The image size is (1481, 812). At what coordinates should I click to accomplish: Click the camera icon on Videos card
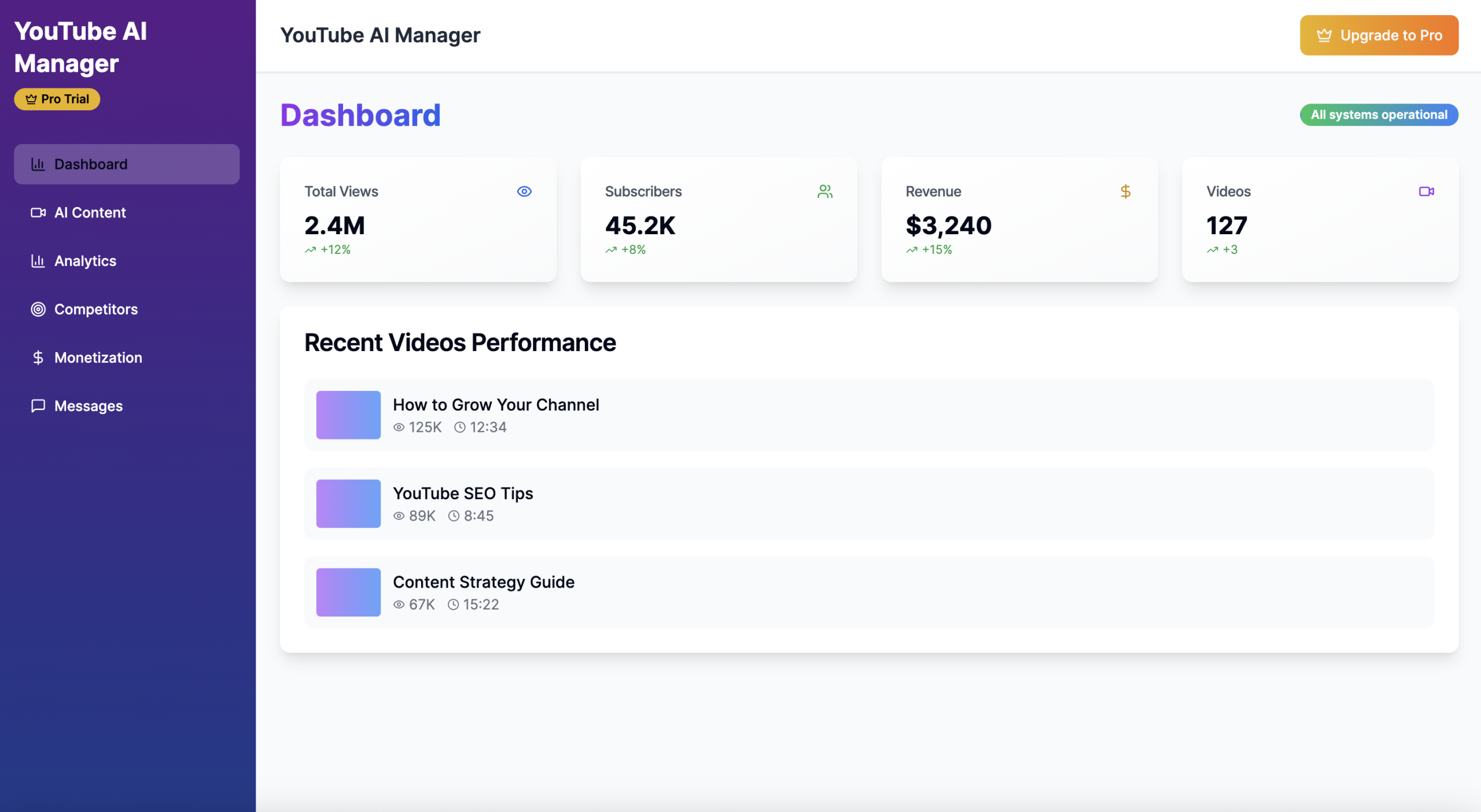point(1426,191)
